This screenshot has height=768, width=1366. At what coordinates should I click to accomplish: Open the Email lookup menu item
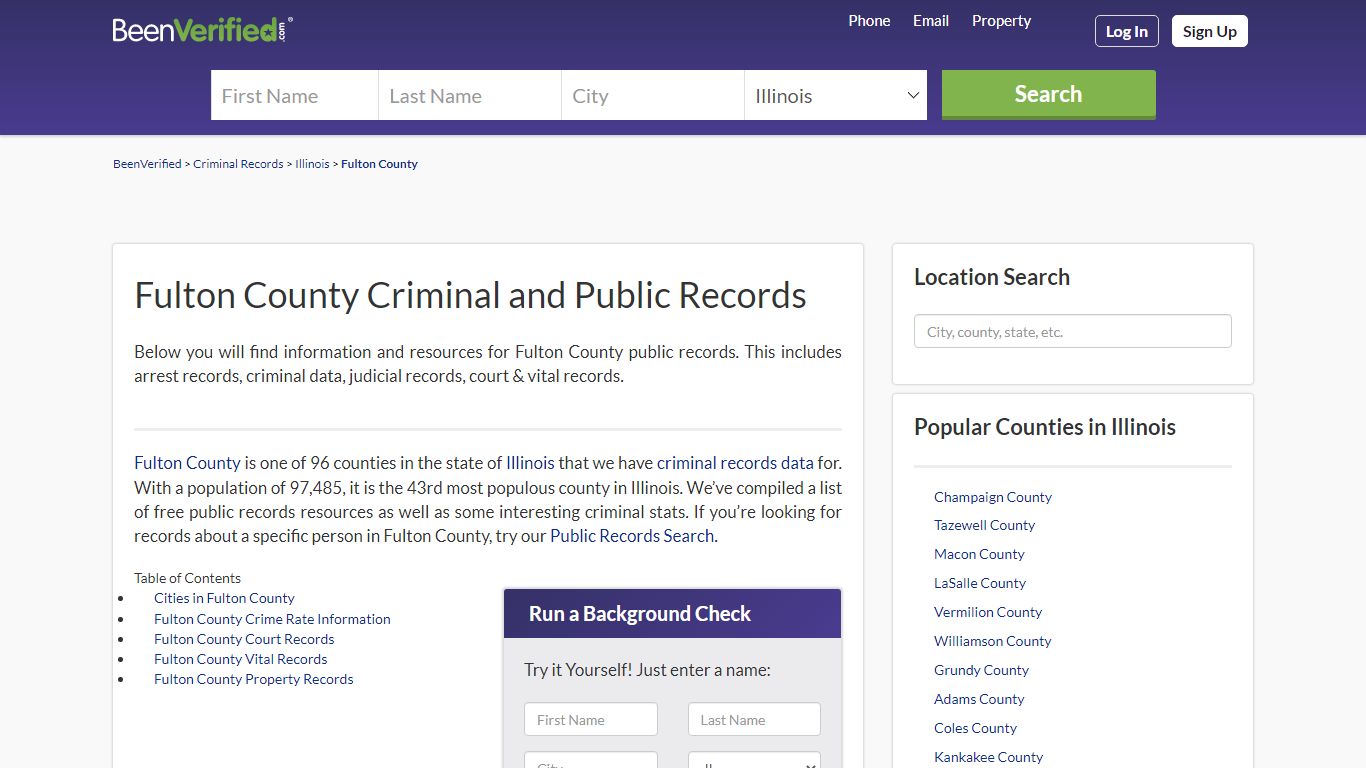(931, 21)
